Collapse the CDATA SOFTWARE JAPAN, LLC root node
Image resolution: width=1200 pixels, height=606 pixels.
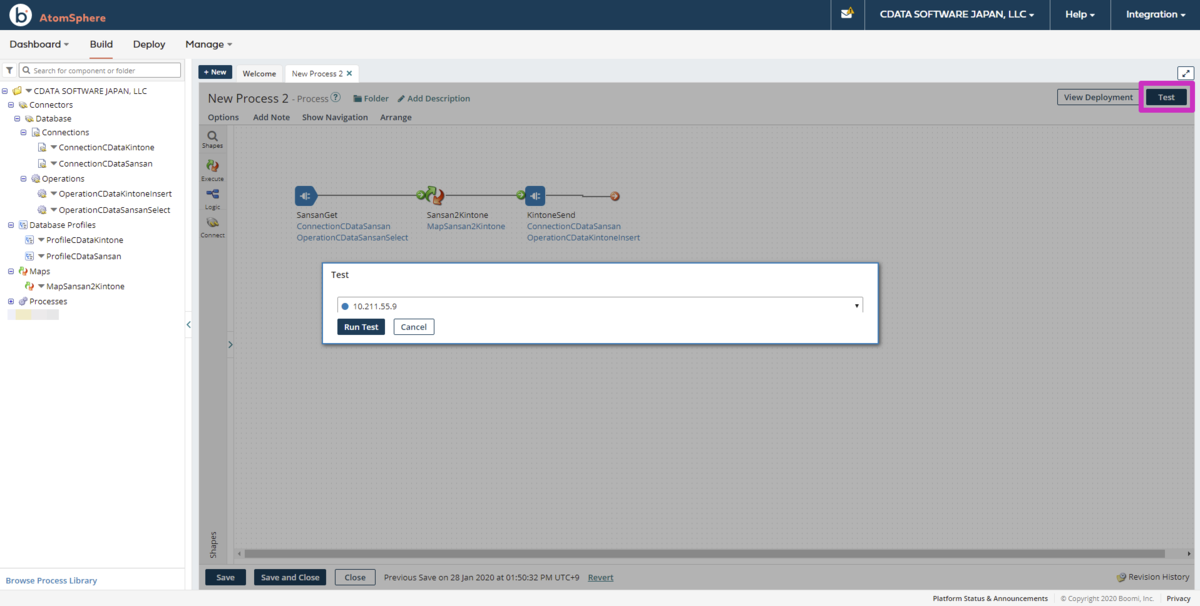[5, 91]
